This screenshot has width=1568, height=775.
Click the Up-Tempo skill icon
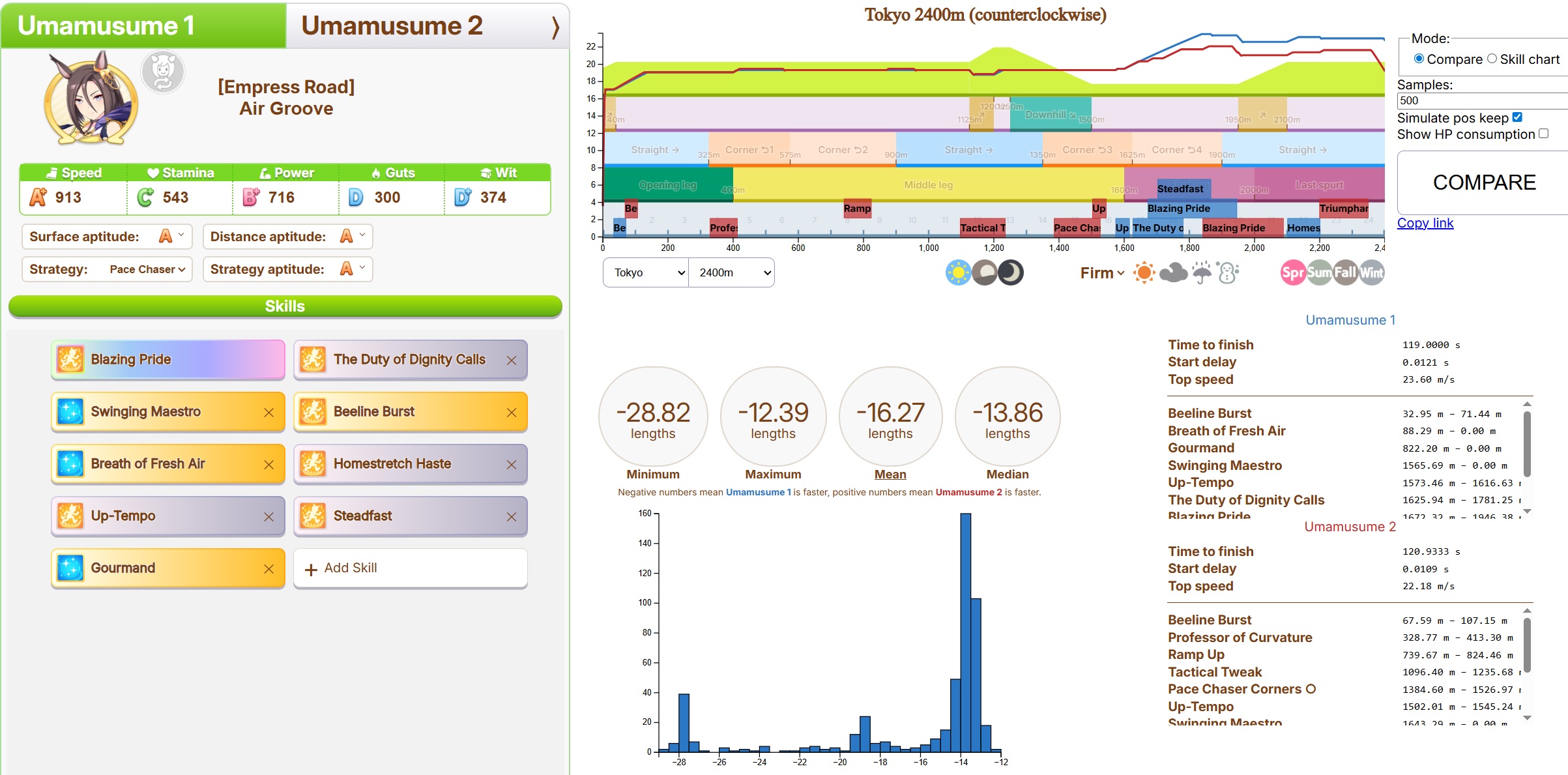coord(70,516)
